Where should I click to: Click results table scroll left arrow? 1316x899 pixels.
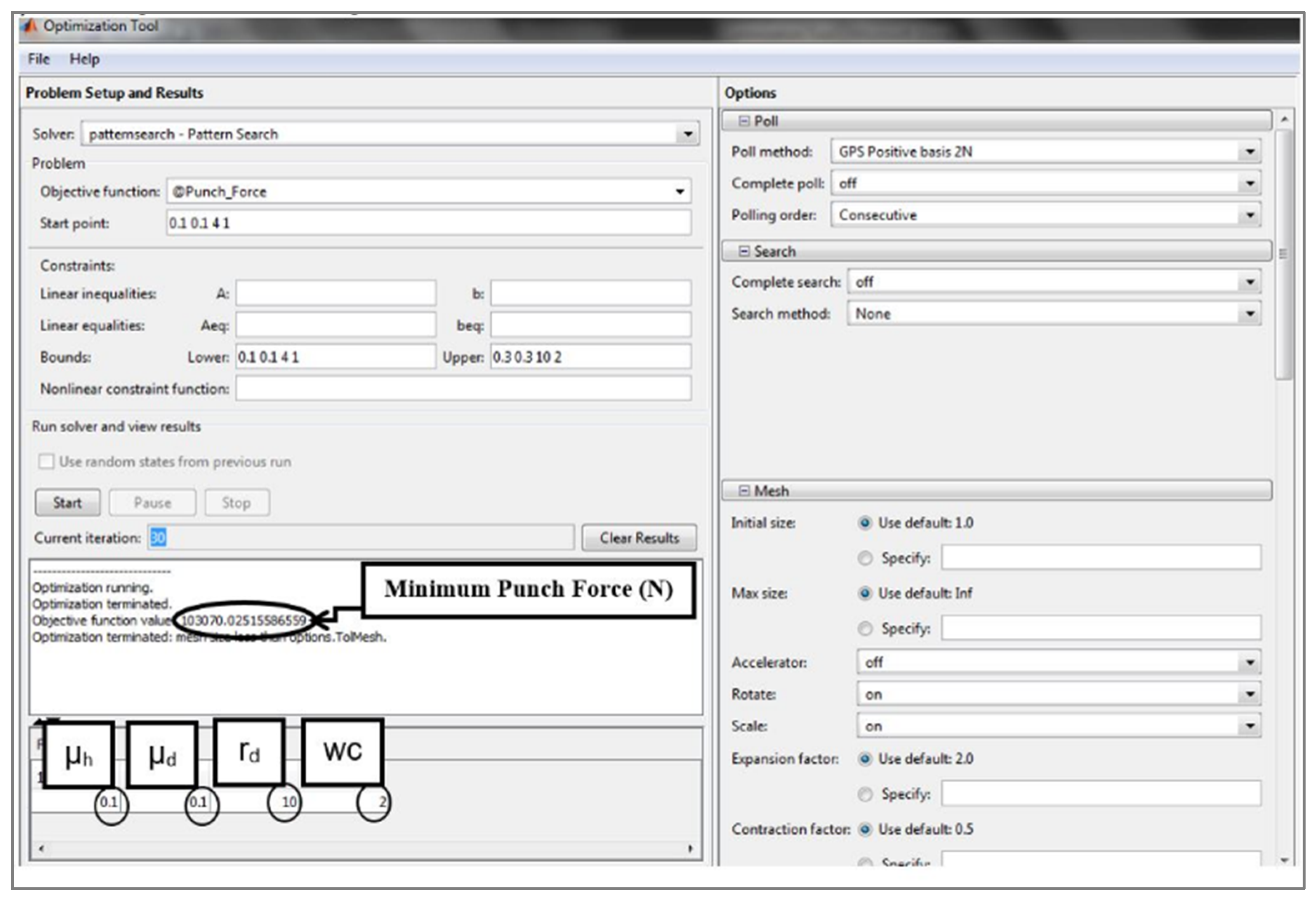click(x=41, y=849)
